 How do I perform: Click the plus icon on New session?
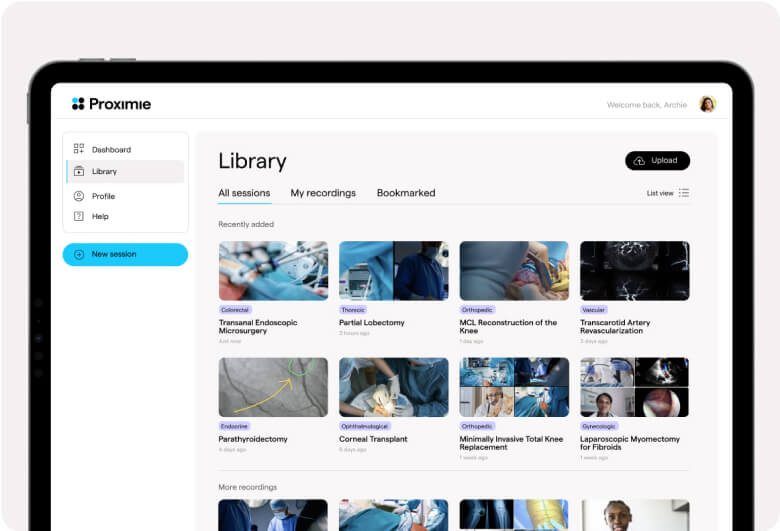[x=79, y=254]
